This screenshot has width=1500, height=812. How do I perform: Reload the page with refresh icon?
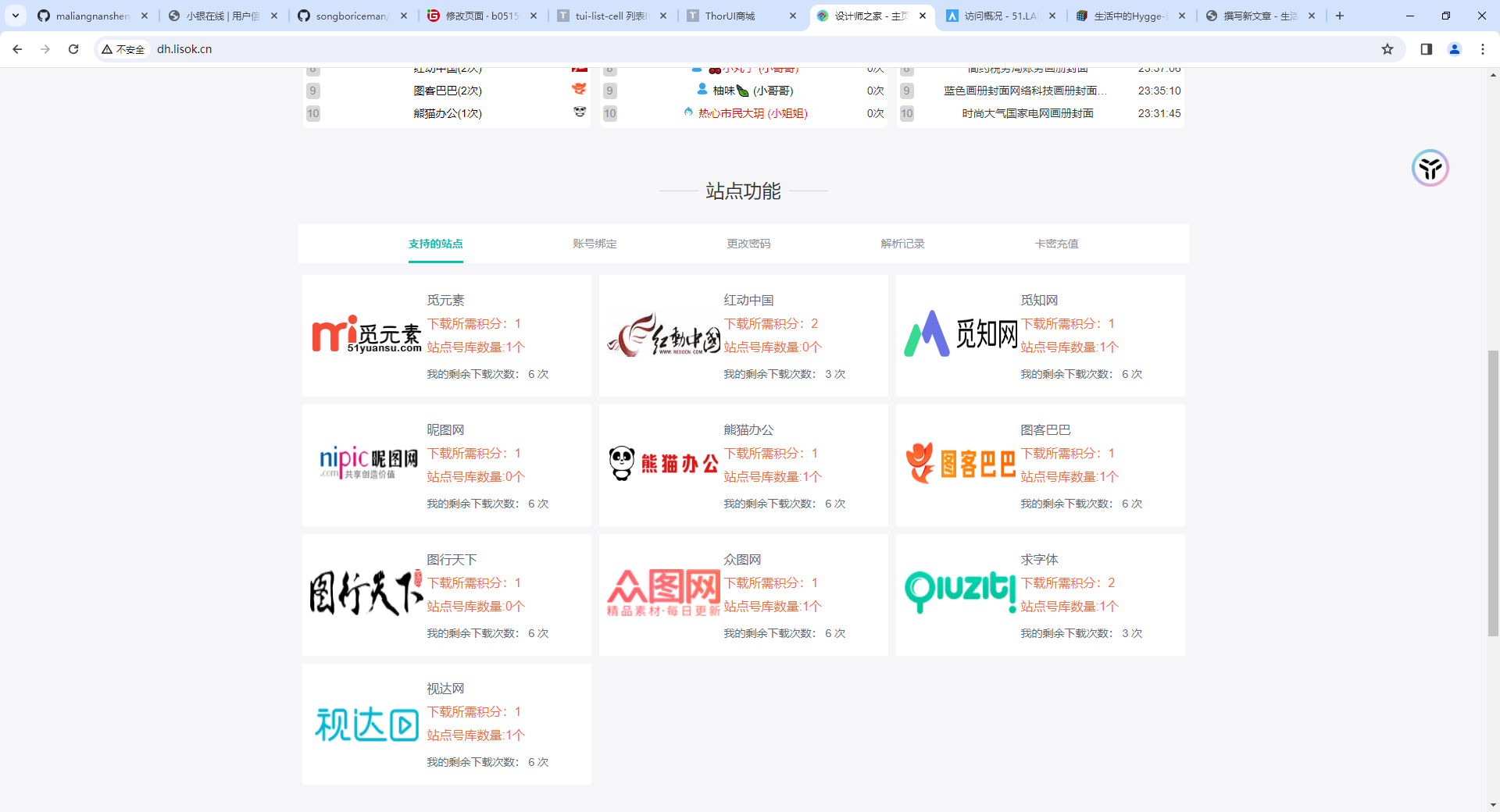point(73,49)
